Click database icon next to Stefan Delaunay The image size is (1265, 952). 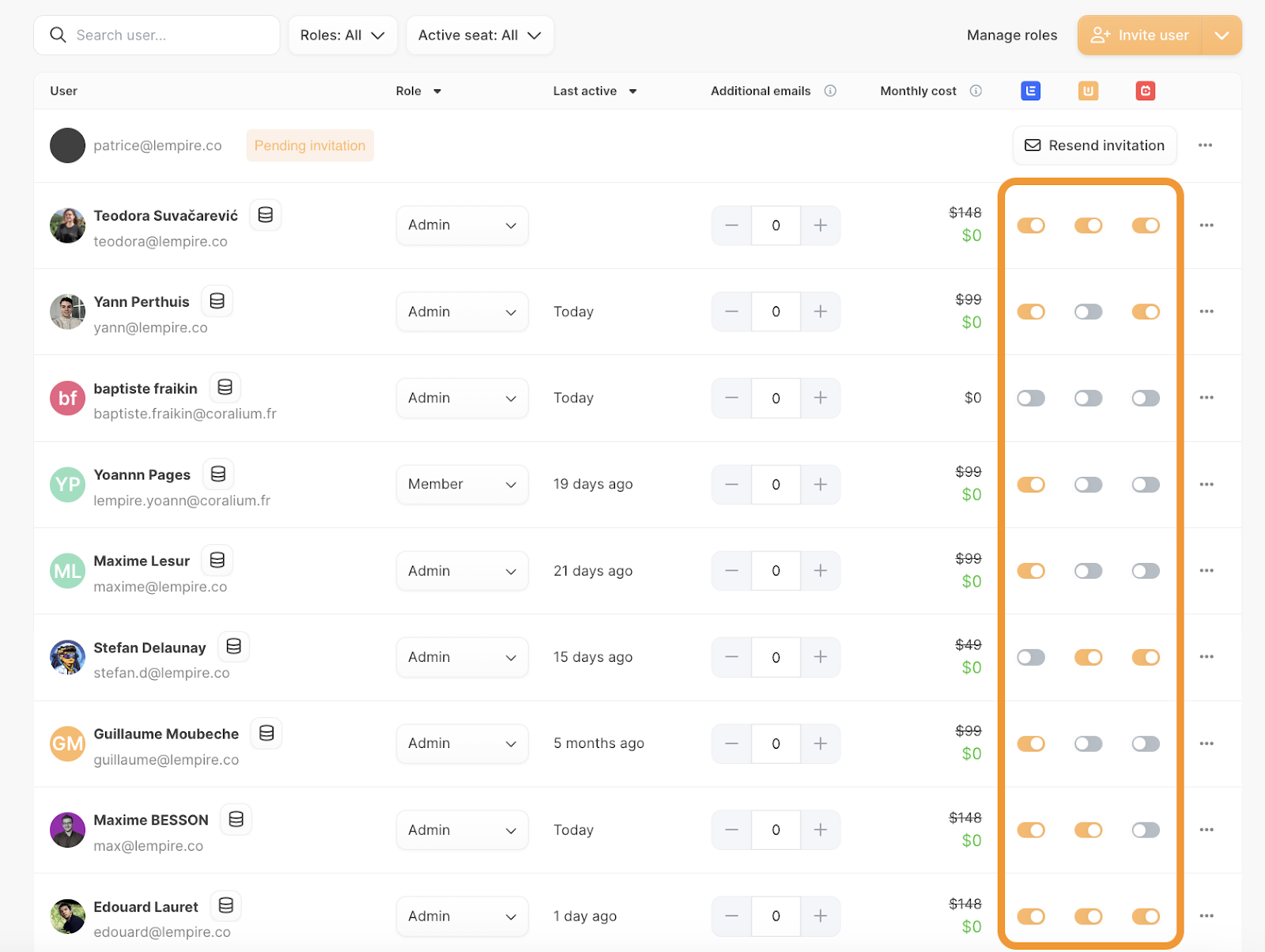[x=234, y=647]
